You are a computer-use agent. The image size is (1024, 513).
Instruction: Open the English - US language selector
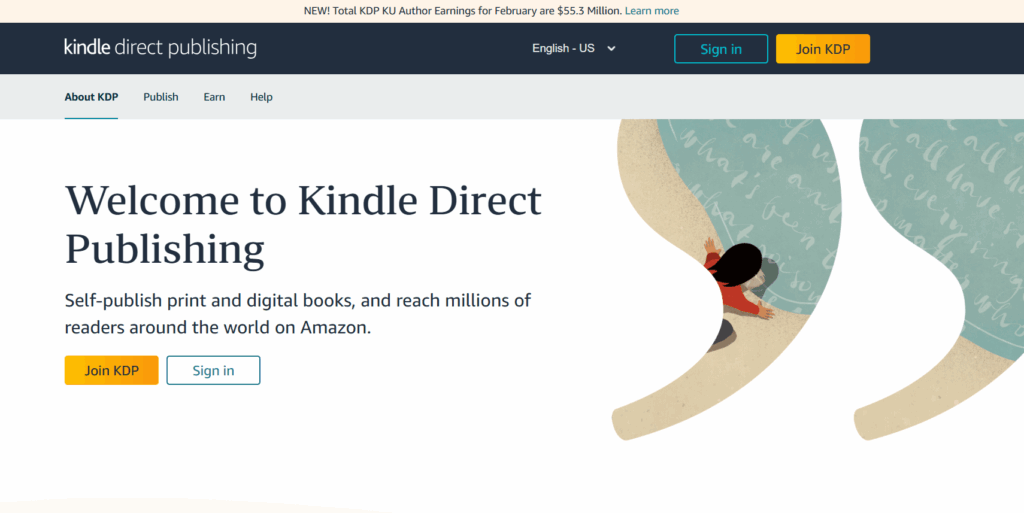point(574,48)
